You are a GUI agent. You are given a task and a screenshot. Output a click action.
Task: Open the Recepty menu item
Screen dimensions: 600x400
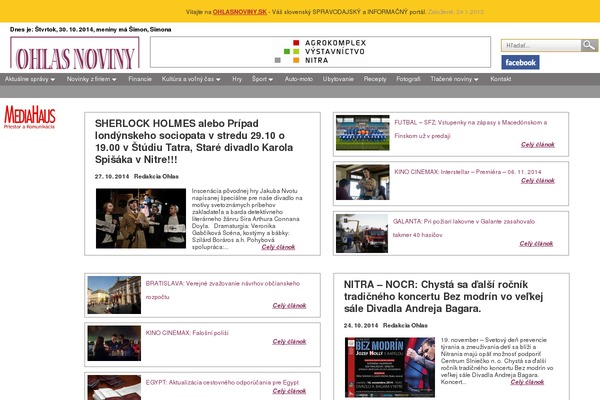tap(375, 79)
